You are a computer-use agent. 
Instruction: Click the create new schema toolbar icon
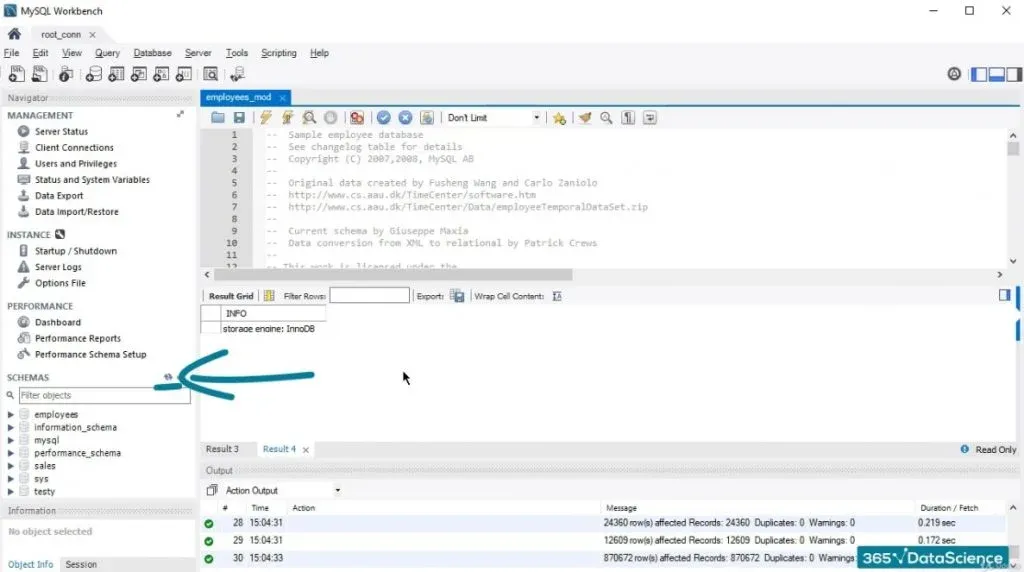[x=93, y=74]
